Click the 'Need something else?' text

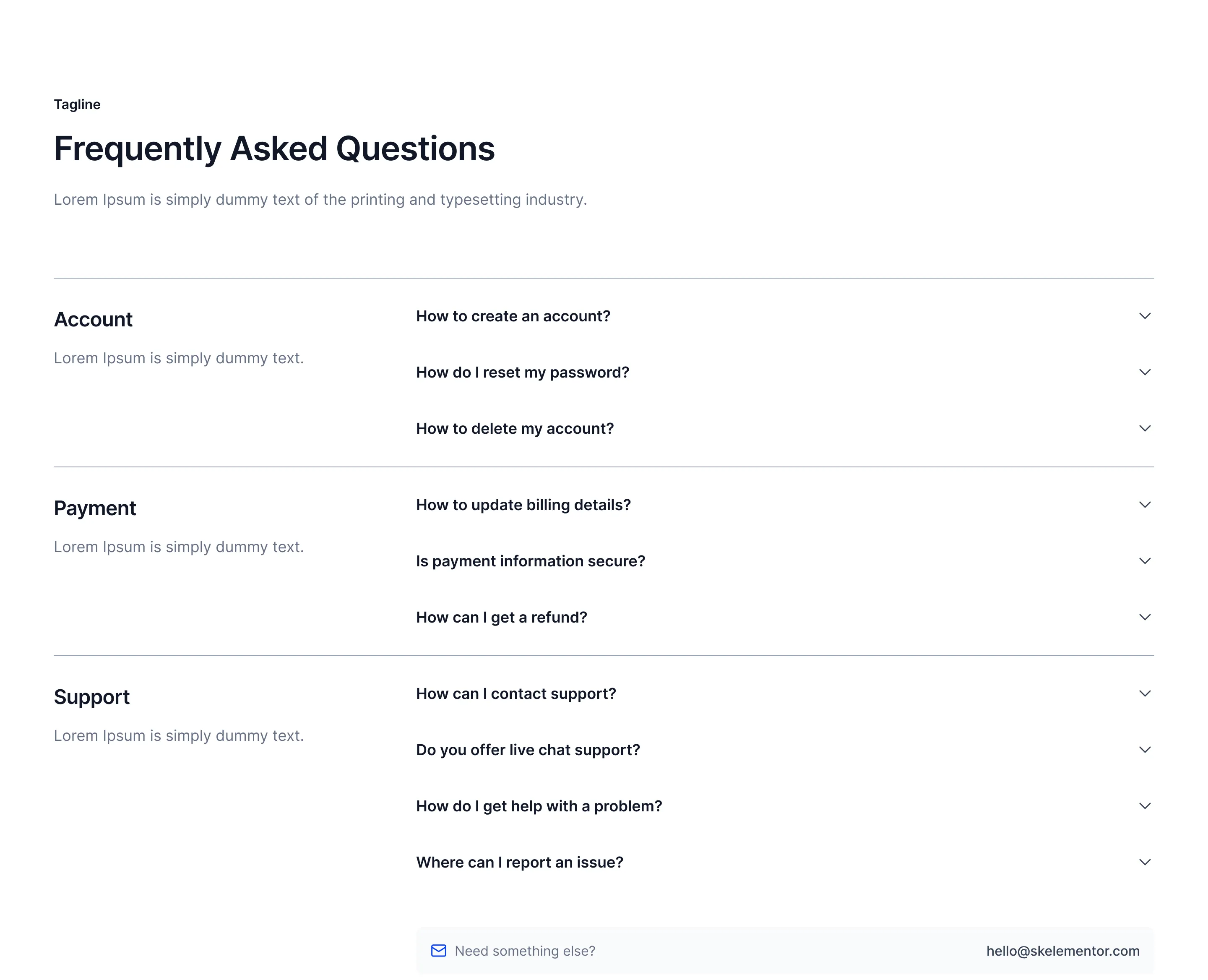click(x=525, y=951)
